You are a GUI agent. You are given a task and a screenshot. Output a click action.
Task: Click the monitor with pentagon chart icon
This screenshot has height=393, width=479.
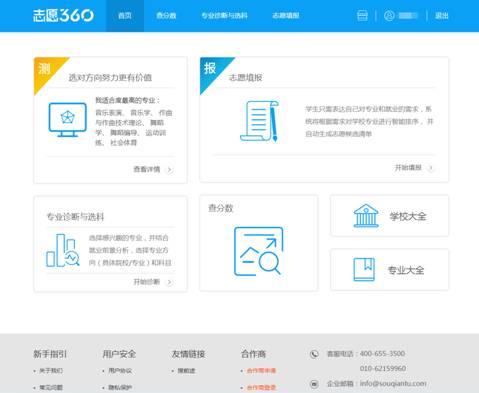point(68,120)
